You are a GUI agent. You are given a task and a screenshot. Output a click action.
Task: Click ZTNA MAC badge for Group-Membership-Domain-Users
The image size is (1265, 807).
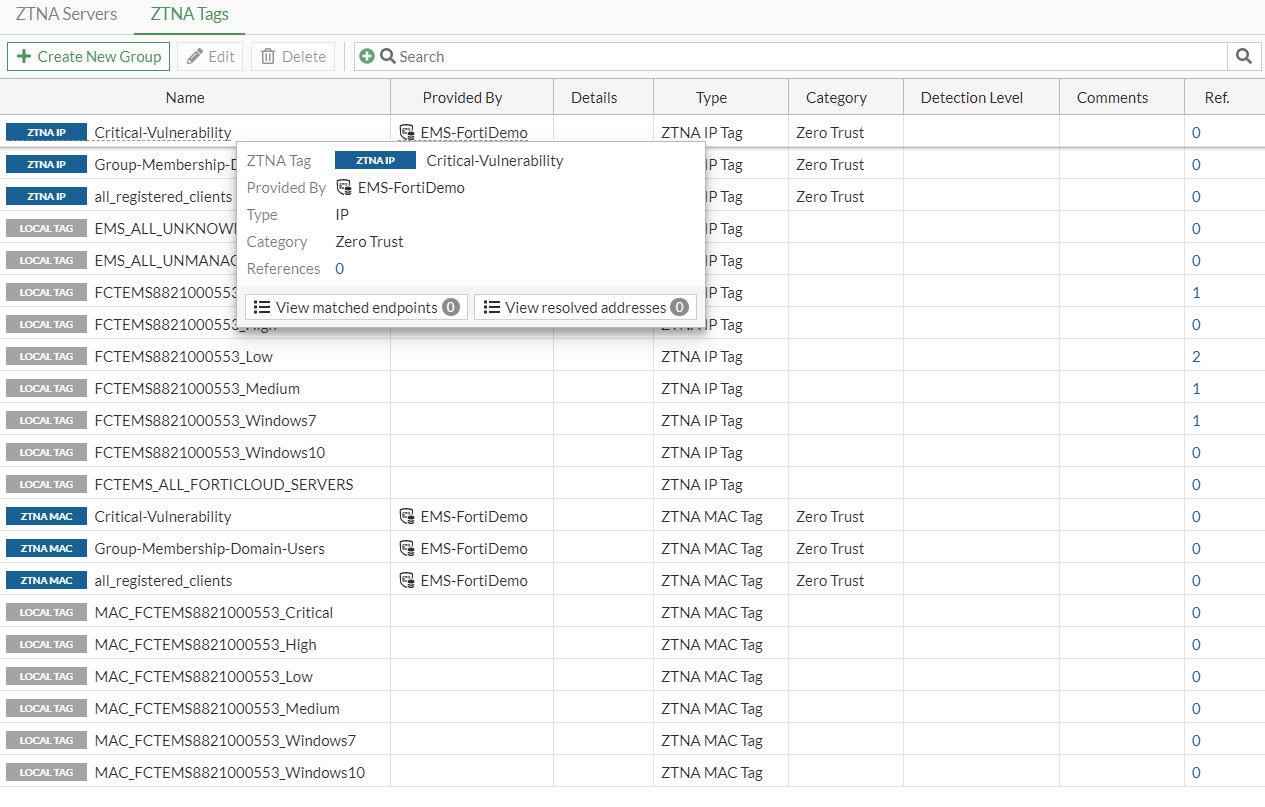[x=46, y=549]
